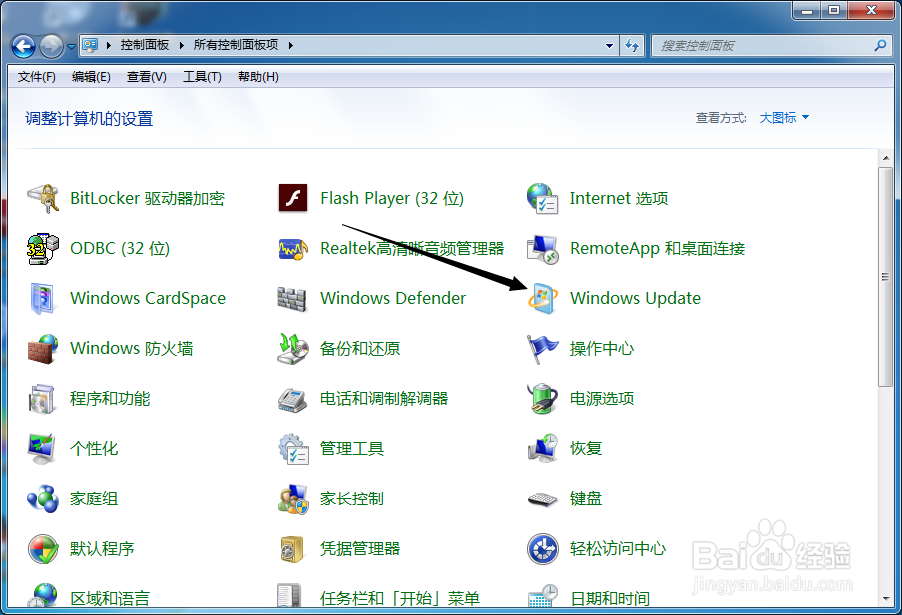Expand the address bar location dropdown

click(x=607, y=45)
